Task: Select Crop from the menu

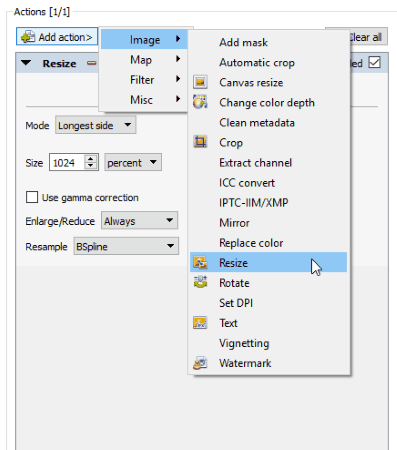Action: tap(268, 142)
